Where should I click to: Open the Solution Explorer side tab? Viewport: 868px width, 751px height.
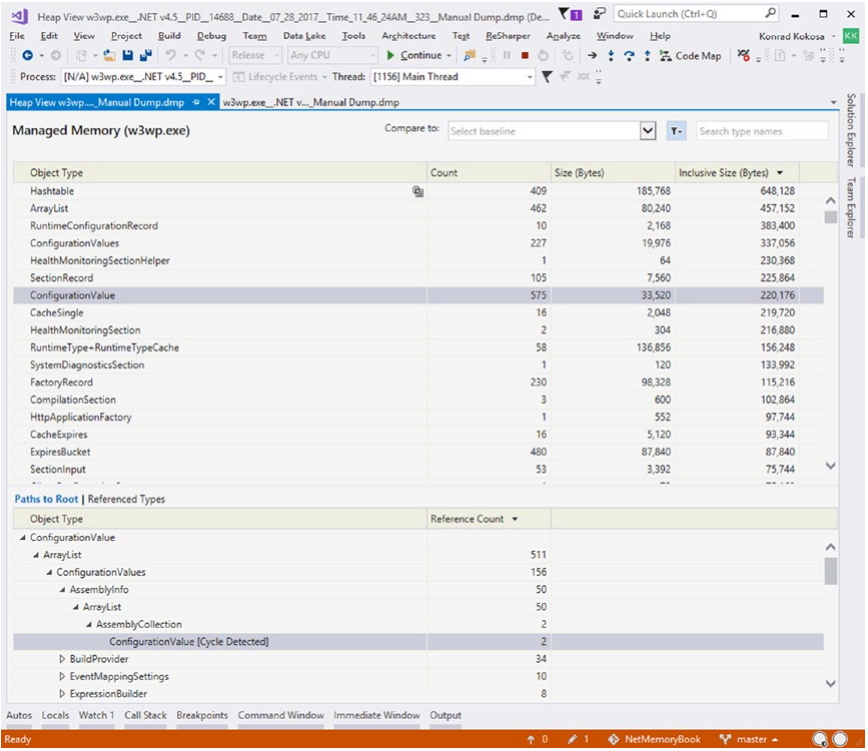pos(851,130)
